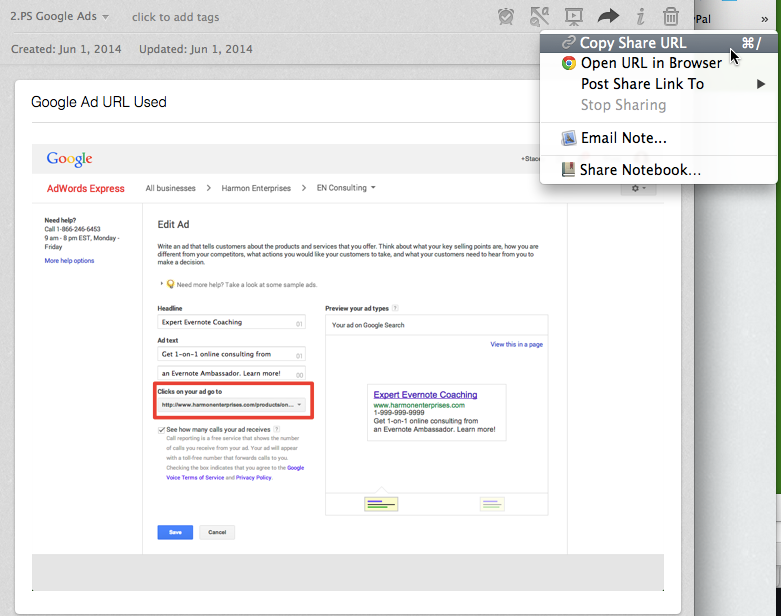
Task: Open the 'Clicks on your ad go to' URL dropdown
Action: pos(231,404)
